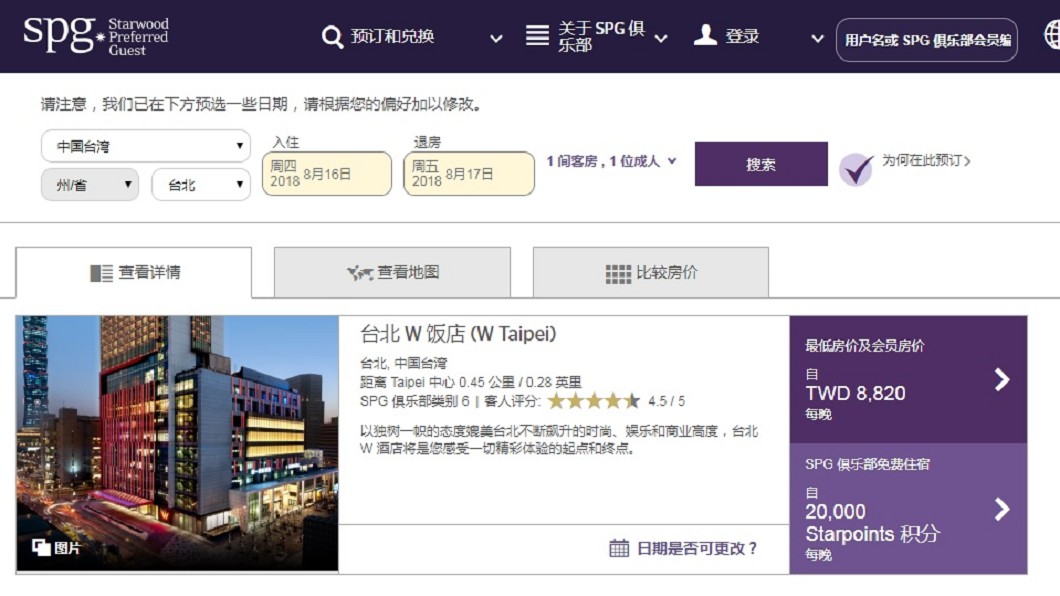Focus the username or SPG member number field
1060x596 pixels.
927,40
